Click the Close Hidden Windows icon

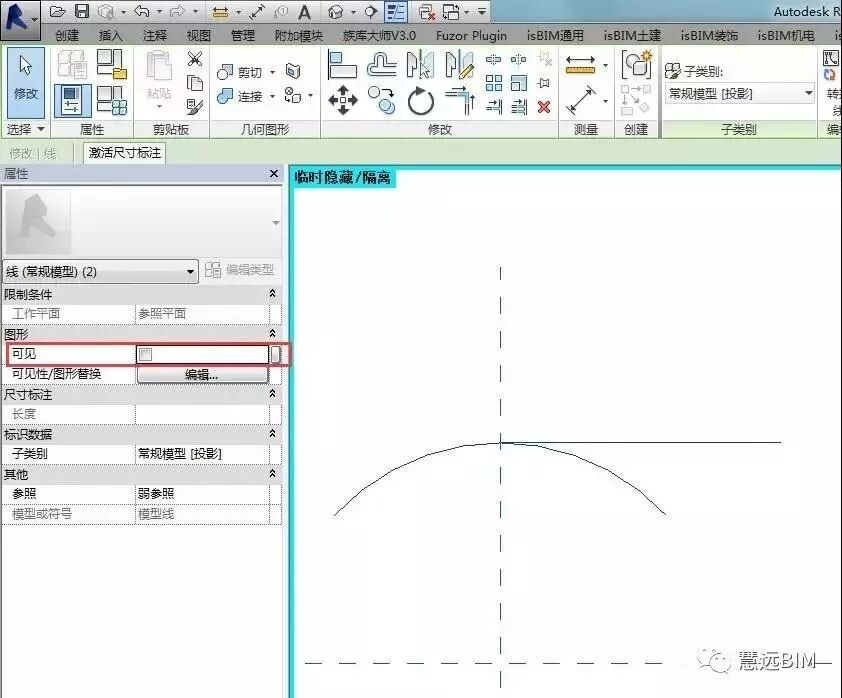(427, 12)
